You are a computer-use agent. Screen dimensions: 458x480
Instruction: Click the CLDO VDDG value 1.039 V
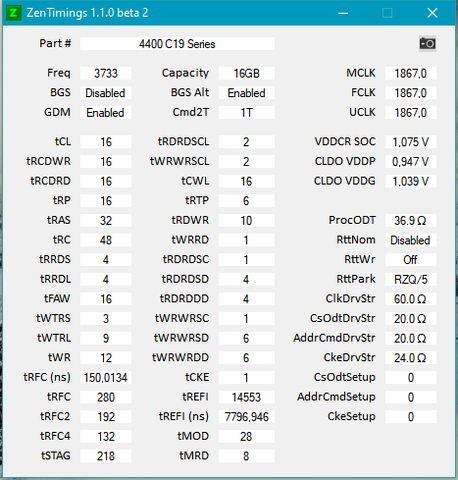pos(411,181)
